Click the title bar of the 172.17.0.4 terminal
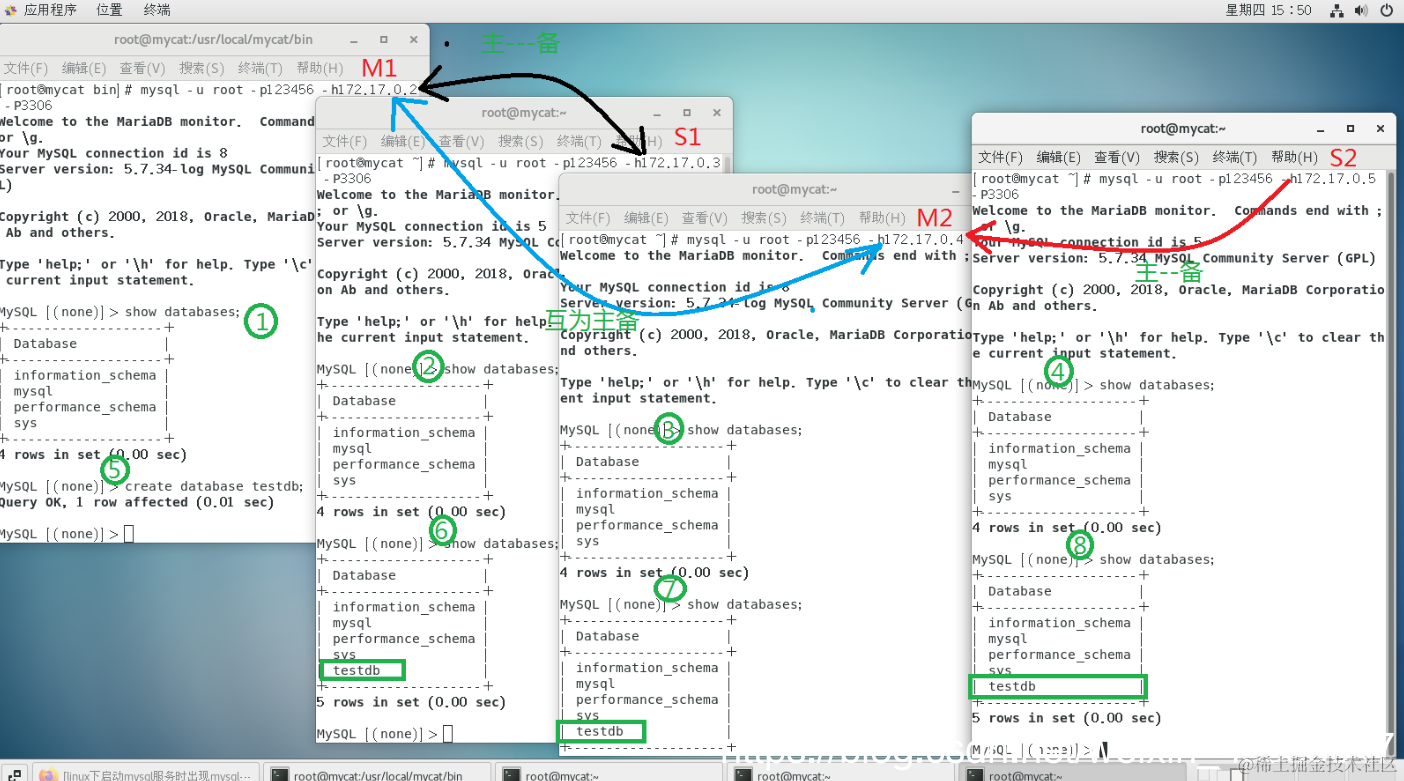 (x=765, y=189)
